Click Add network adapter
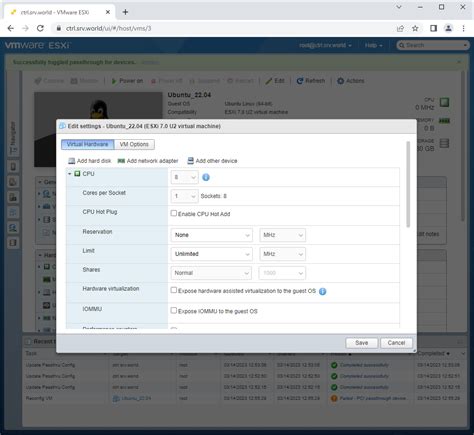This screenshot has width=474, height=435. (x=148, y=161)
